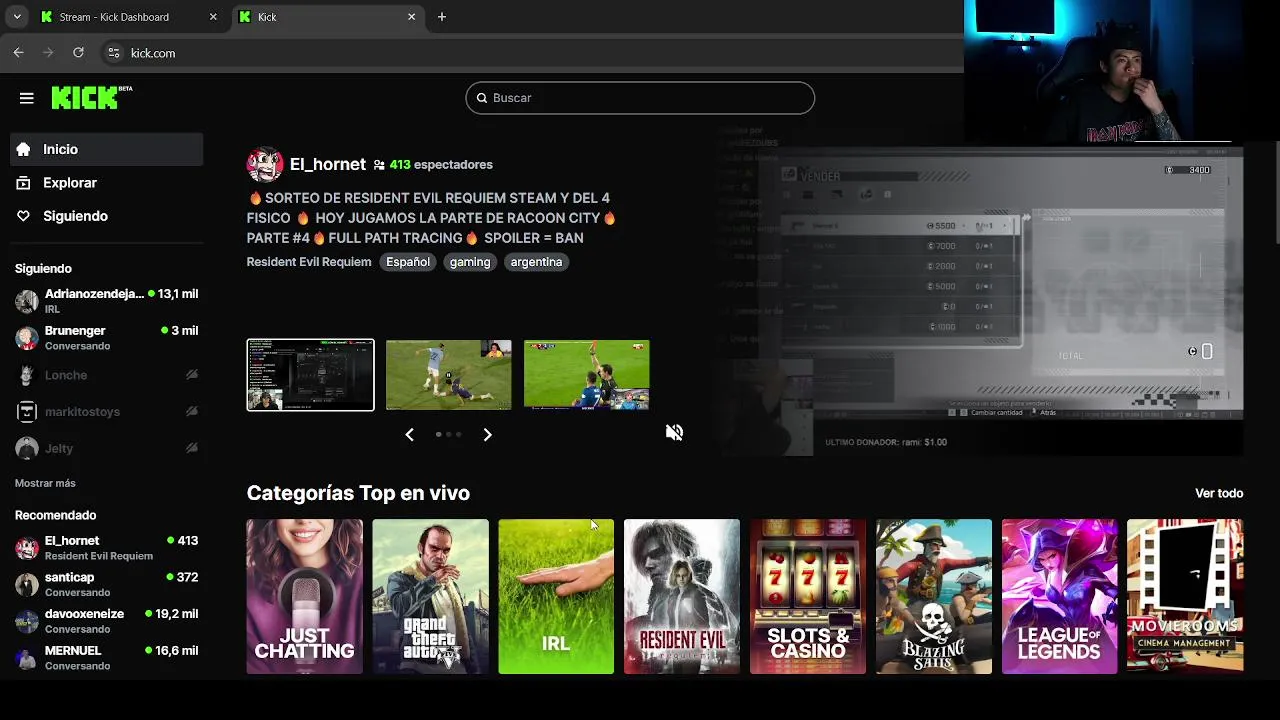Select second featured thumbnail with soccer tackle
The height and width of the screenshot is (720, 1280).
448,375
